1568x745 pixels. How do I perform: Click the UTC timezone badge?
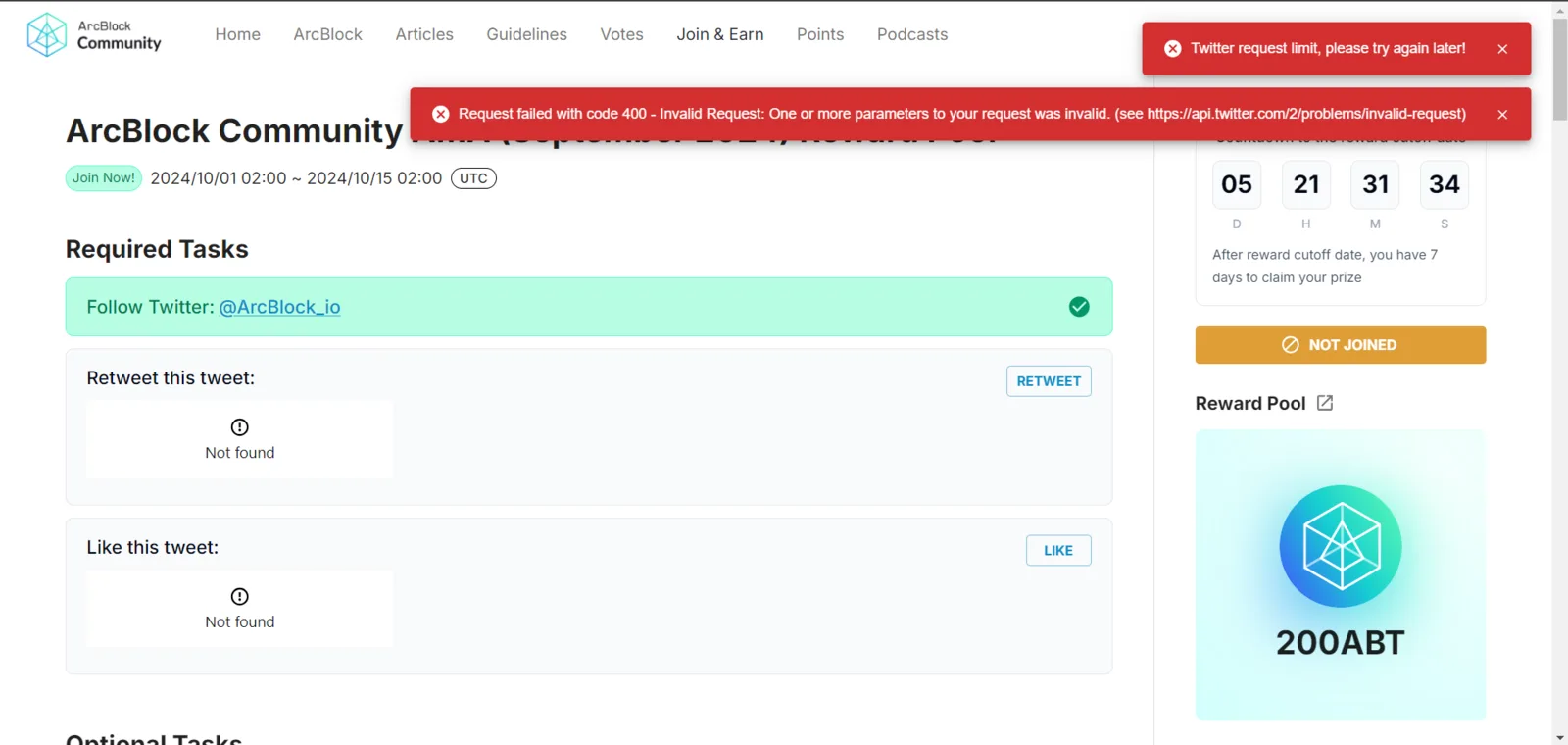(473, 178)
